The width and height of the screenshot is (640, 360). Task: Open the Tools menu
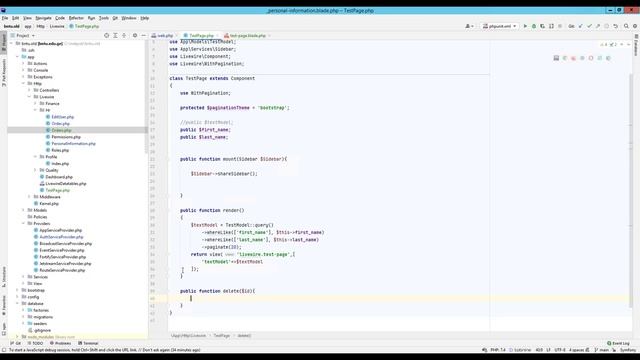(104, 18)
